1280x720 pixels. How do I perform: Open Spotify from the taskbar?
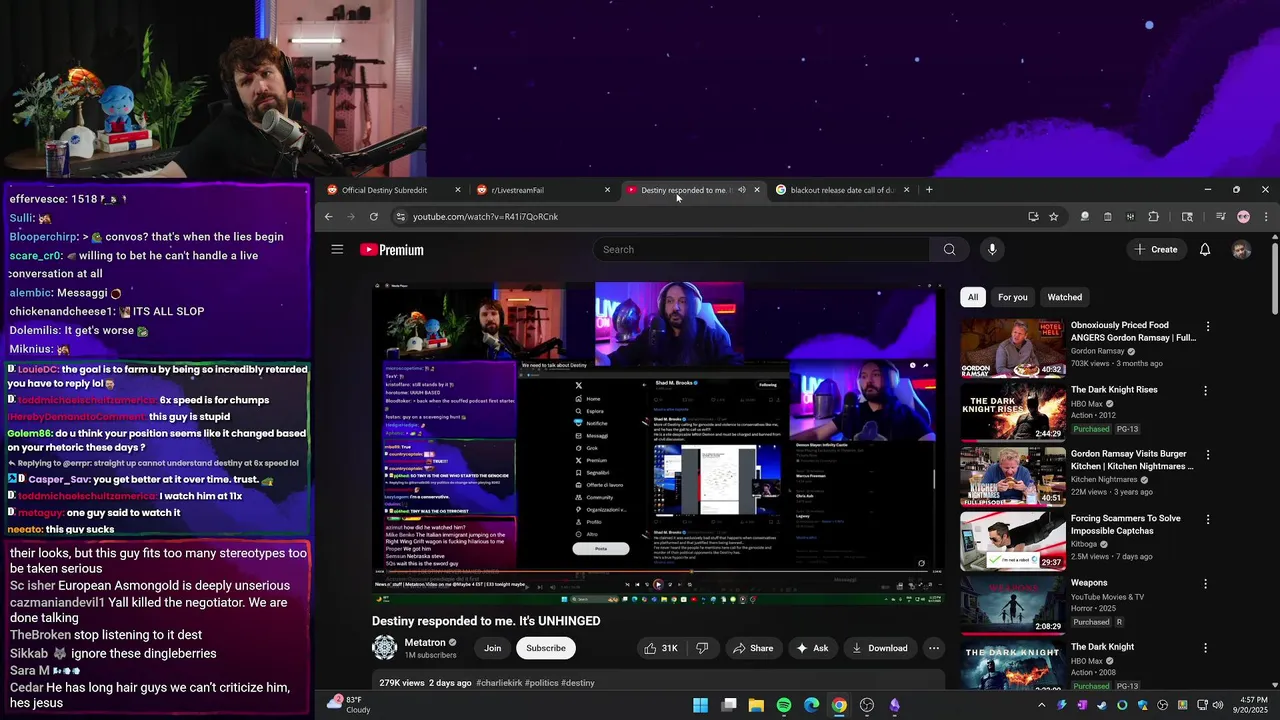[784, 705]
